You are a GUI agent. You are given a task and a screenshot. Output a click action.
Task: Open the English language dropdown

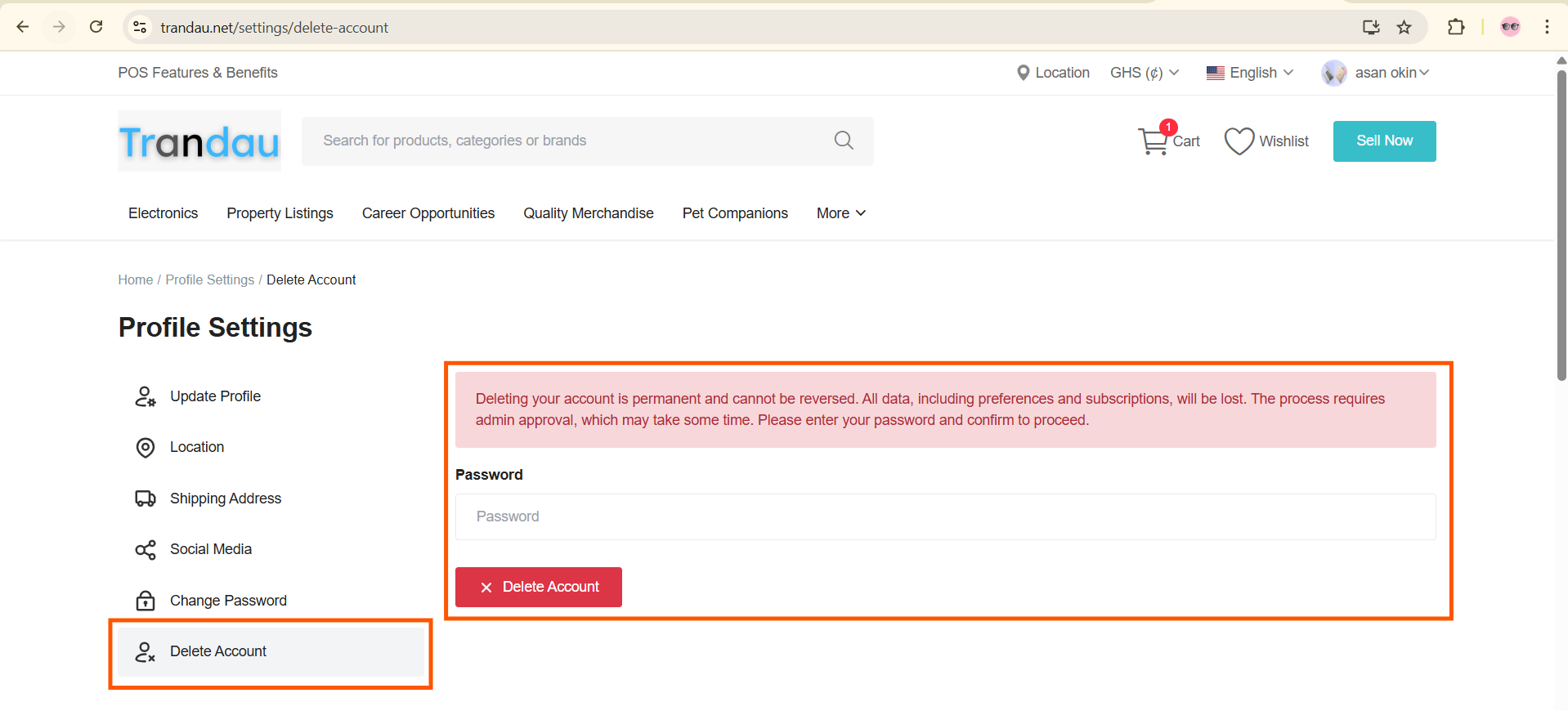click(1250, 73)
